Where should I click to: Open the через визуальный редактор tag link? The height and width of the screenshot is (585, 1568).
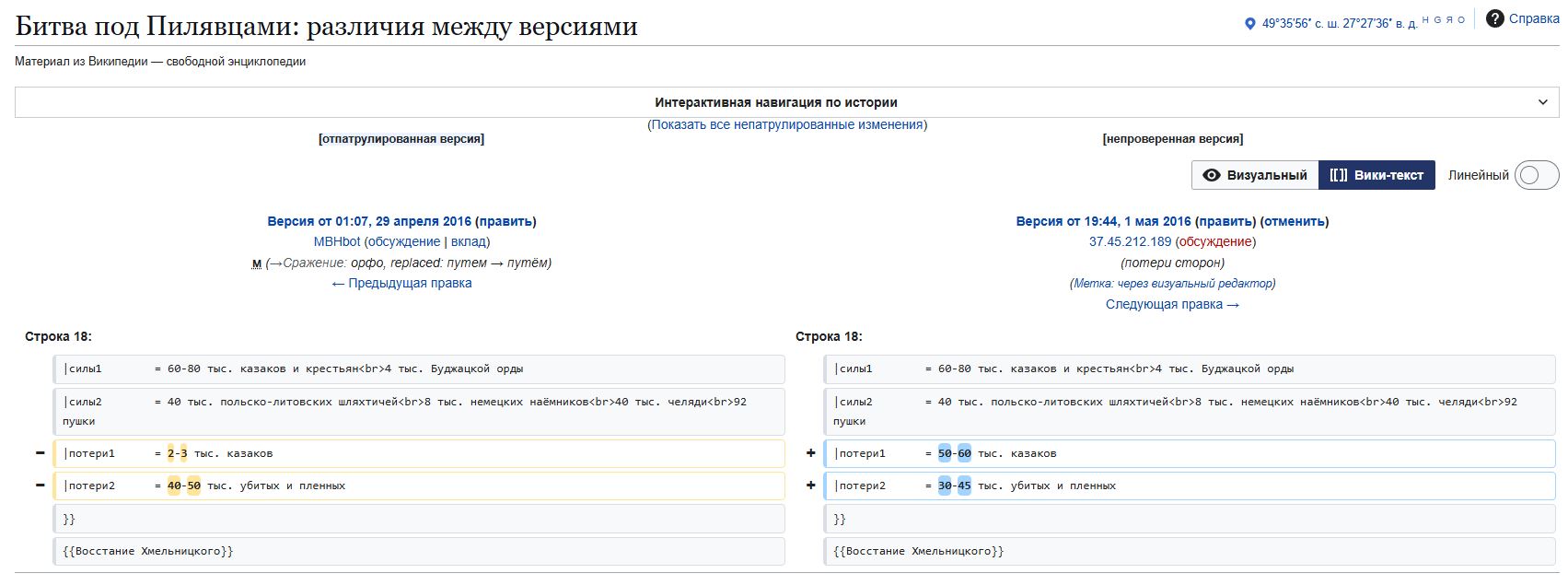pos(1196,283)
